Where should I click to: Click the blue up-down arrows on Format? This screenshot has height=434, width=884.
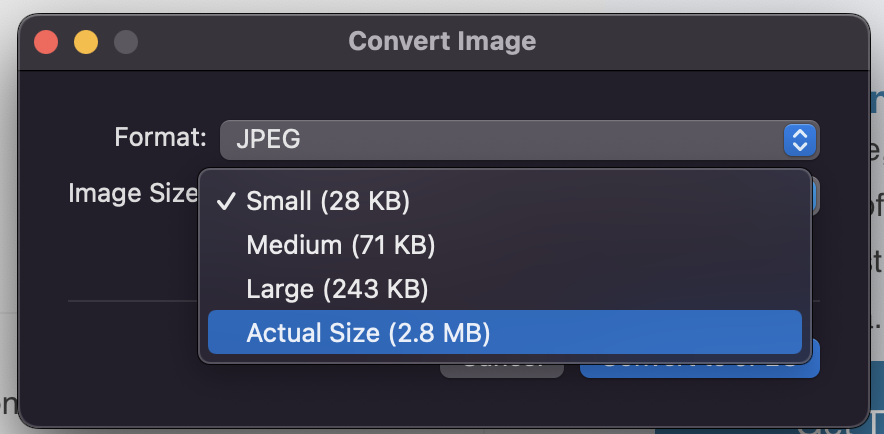[799, 140]
